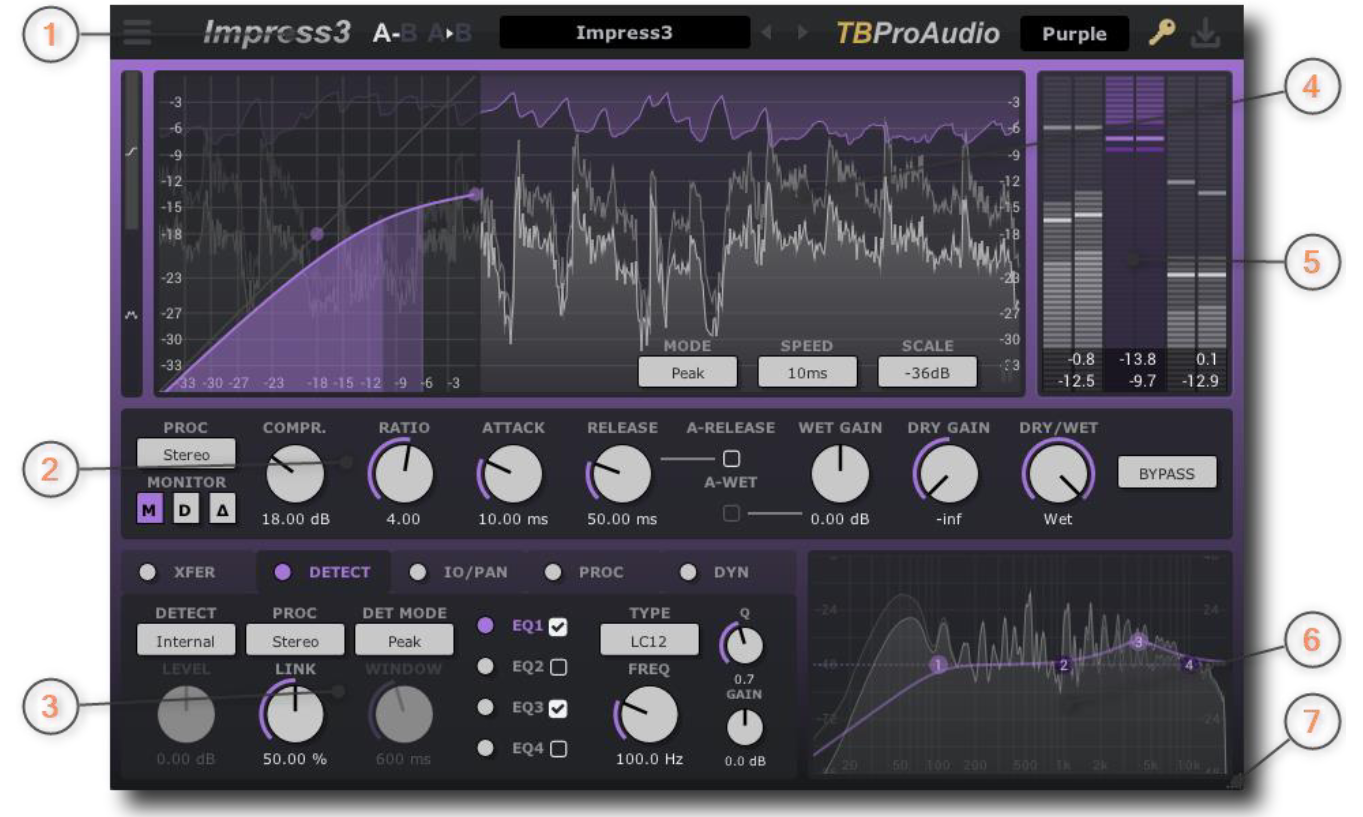Open the hamburger main menu
This screenshot has height=817, width=1363.
138,32
